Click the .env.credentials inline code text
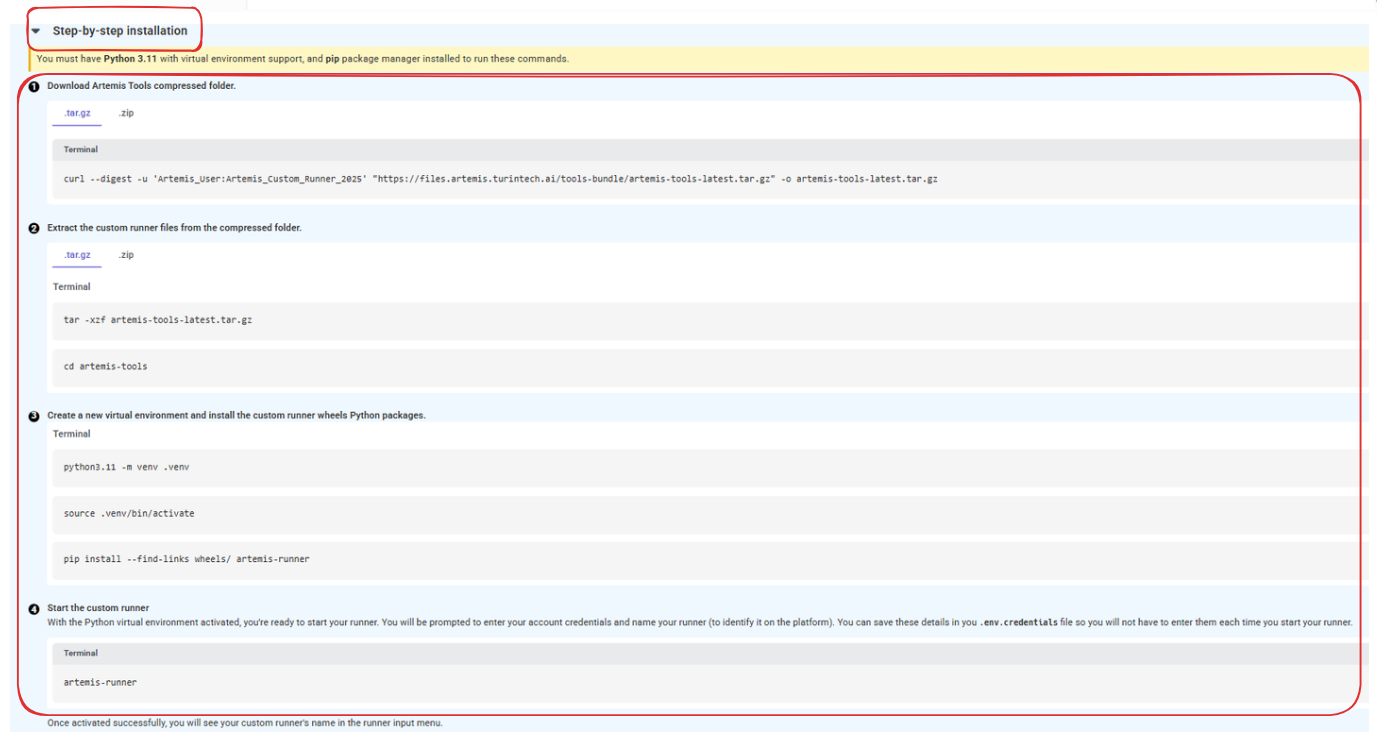This screenshot has height=747, width=1377. tap(1020, 622)
